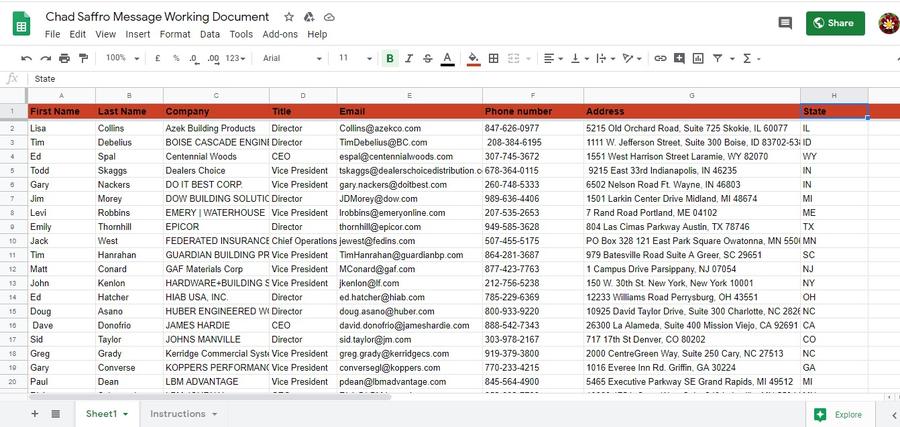Open the Google Sheets home icon
Image resolution: width=900 pixels, height=427 pixels.
point(21,23)
